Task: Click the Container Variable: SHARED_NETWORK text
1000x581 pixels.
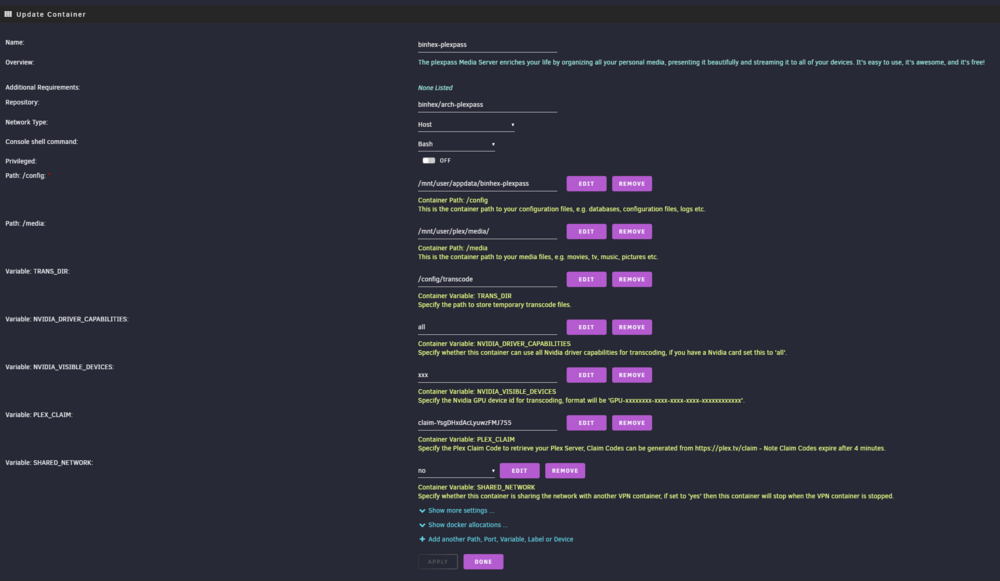Action: pyautogui.click(x=476, y=487)
